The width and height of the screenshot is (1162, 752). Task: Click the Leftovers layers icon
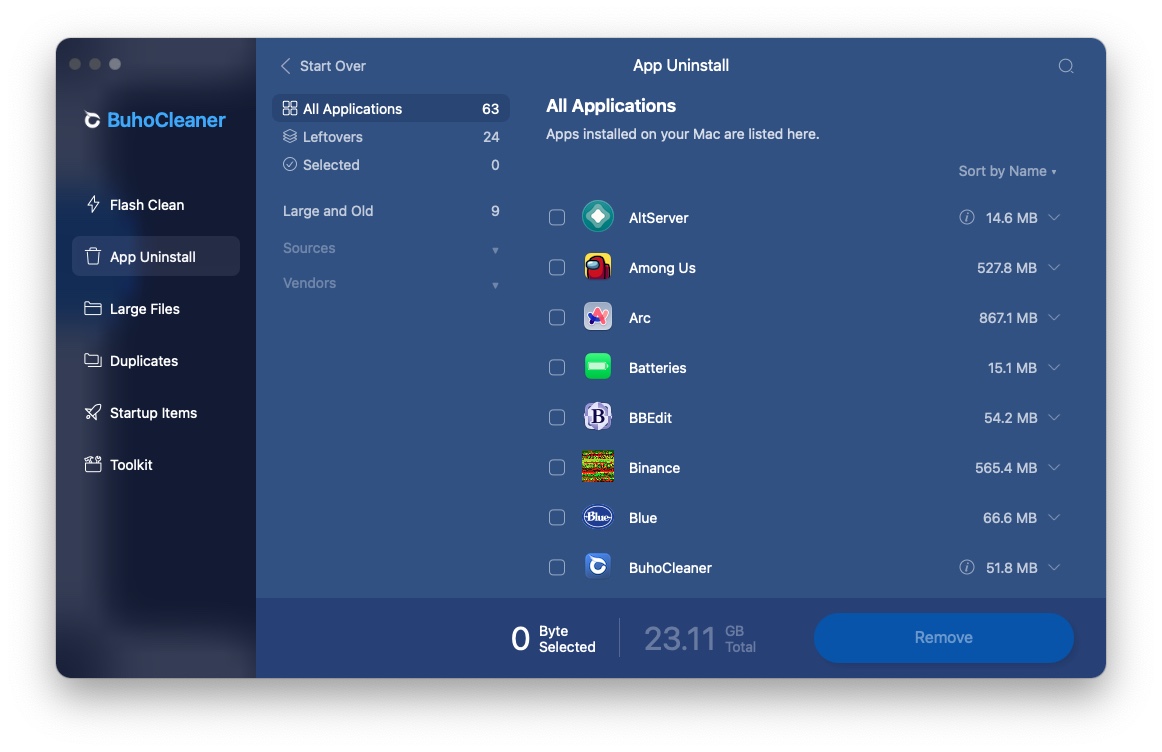pos(290,136)
